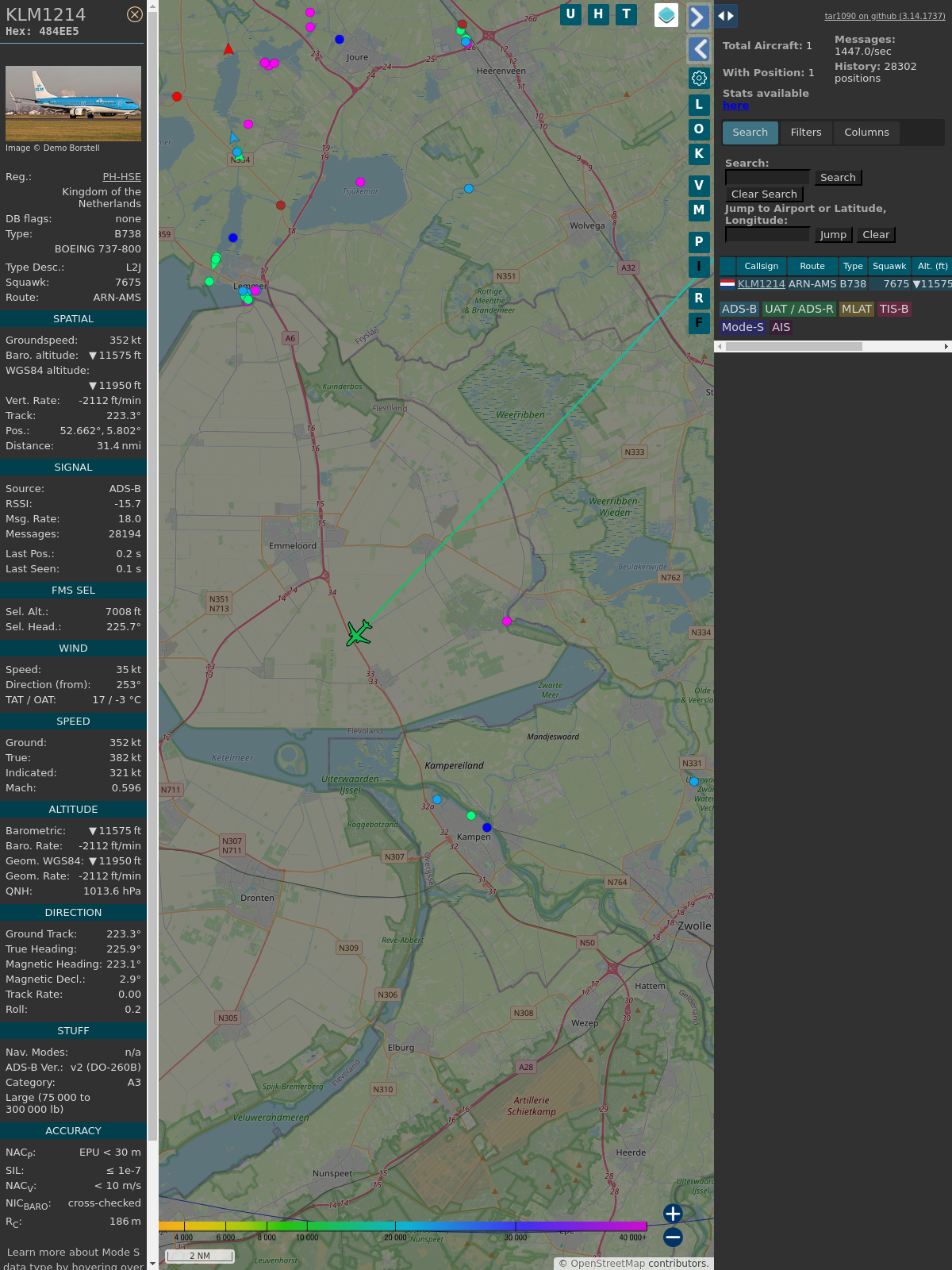
Task: Close the KLM1214 selected aircraft panel
Action: [x=135, y=14]
